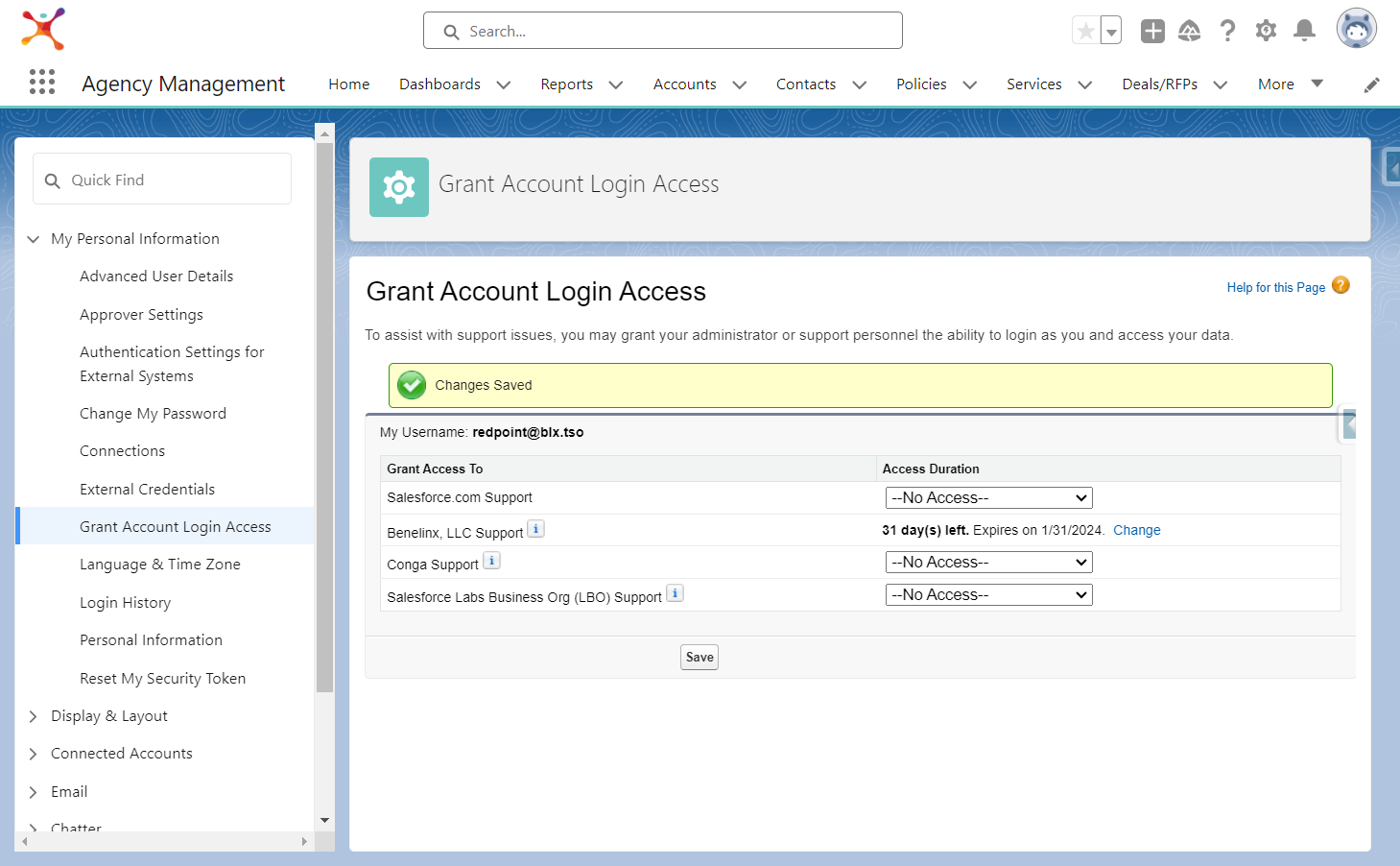Open Advanced User Details
This screenshot has width=1400, height=866.
point(156,277)
